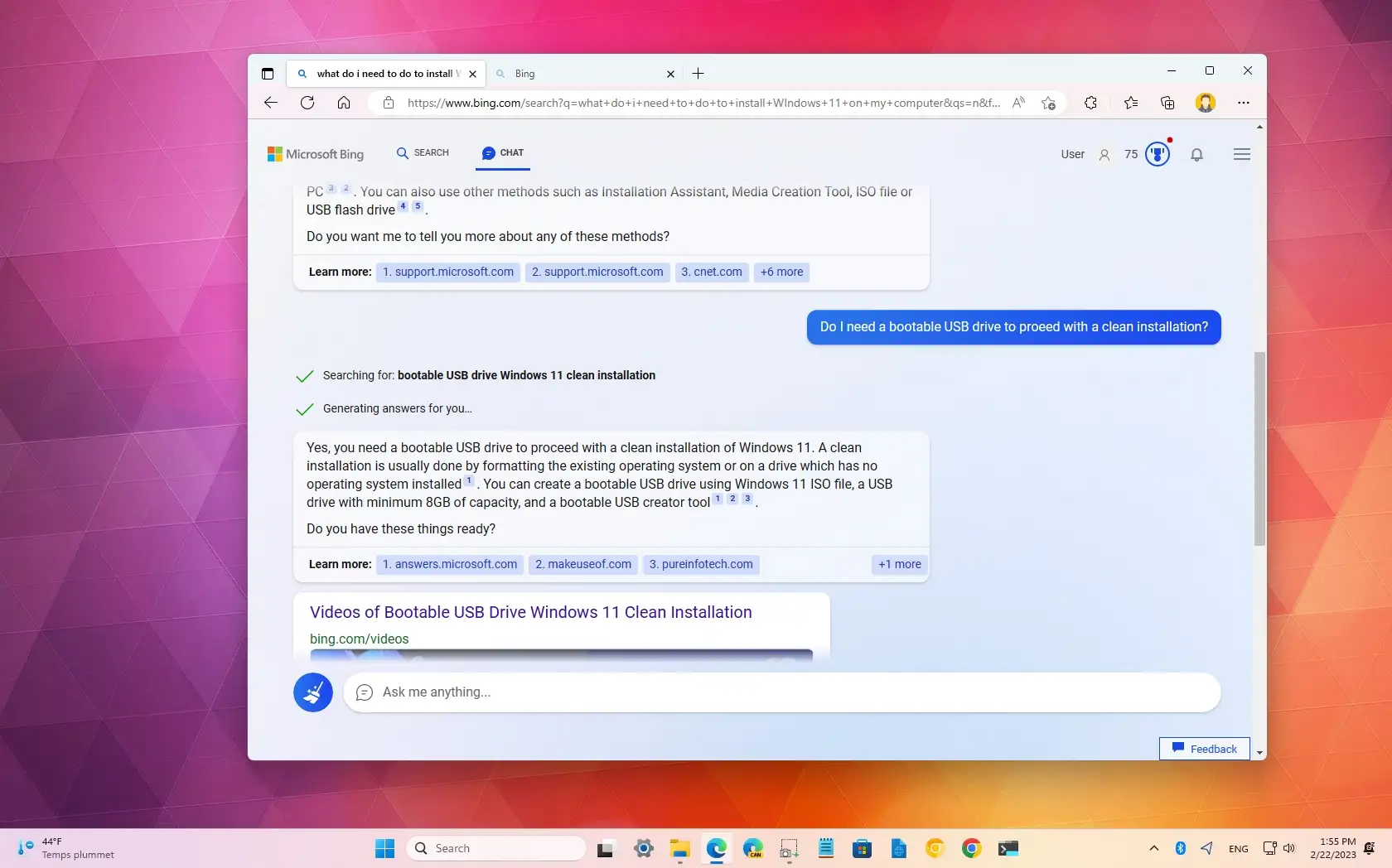
Task: Expand hidden icons chevron in system tray
Action: click(1153, 848)
